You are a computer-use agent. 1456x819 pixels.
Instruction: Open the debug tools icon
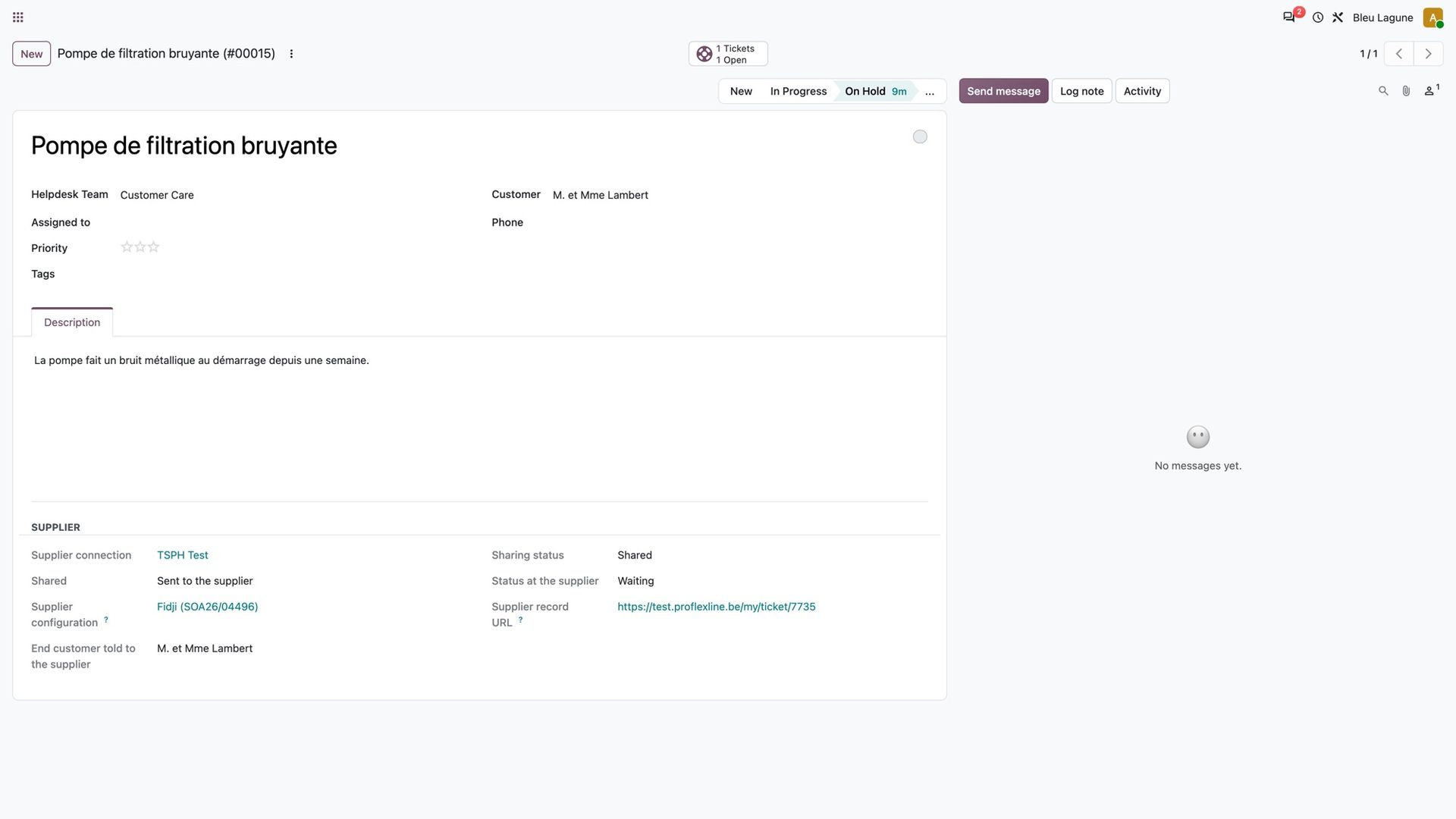click(1338, 17)
